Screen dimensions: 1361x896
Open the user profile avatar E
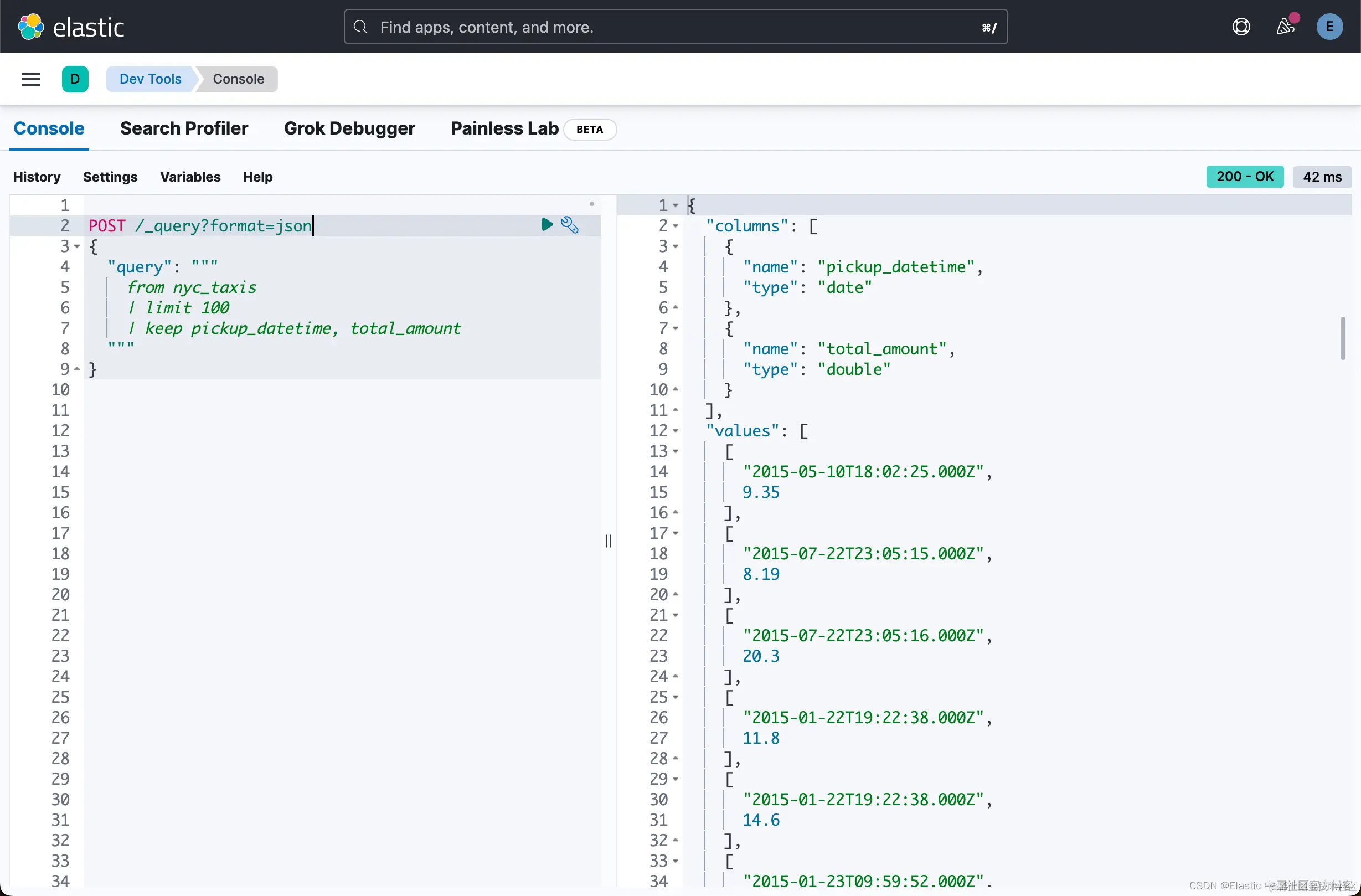click(x=1329, y=26)
